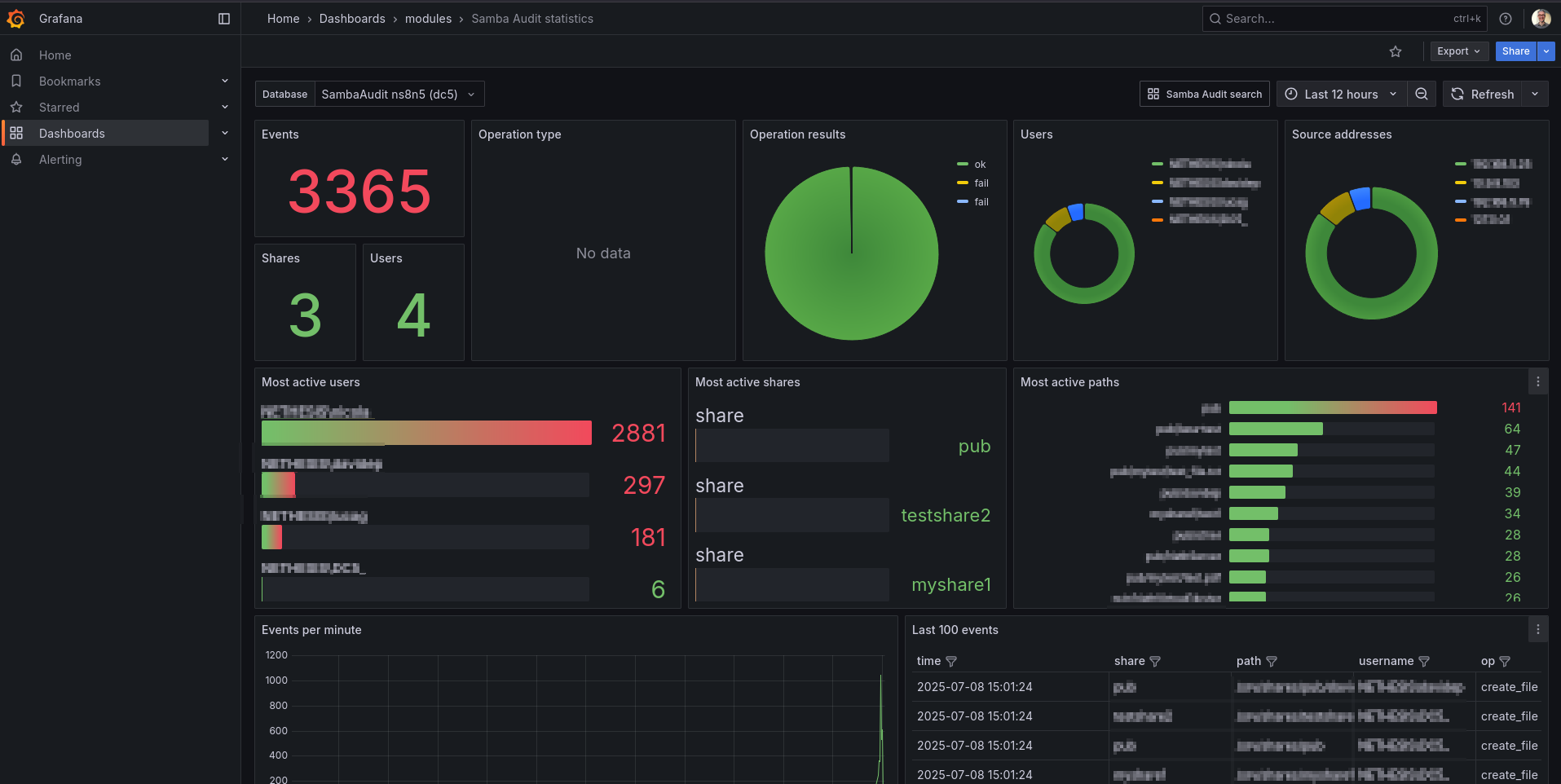Screen dimensions: 1561x784
Task: Click the Dashboards grid icon in sidebar
Action: (x=16, y=134)
